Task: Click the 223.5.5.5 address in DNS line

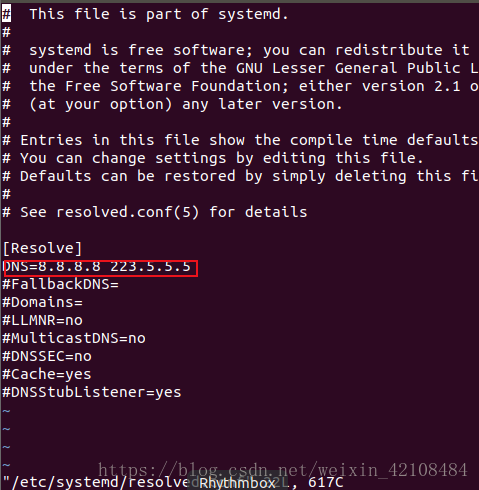Action: point(151,267)
